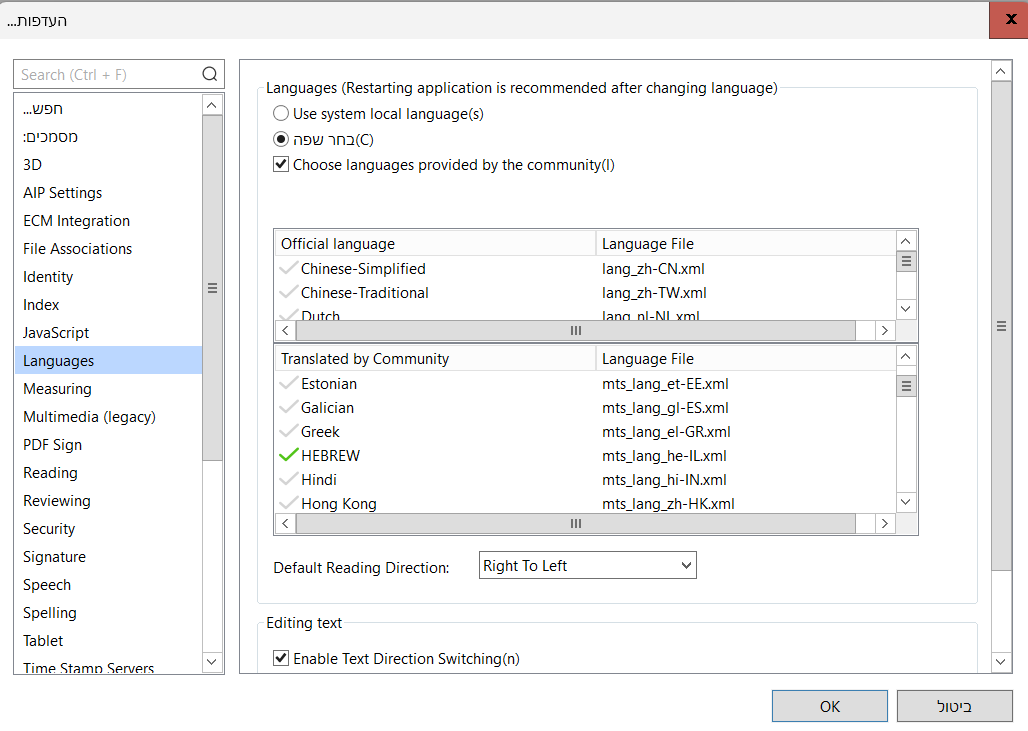Image resolution: width=1028 pixels, height=731 pixels.
Task: Click up arrow of category sidebar scrollbar
Action: click(x=212, y=105)
